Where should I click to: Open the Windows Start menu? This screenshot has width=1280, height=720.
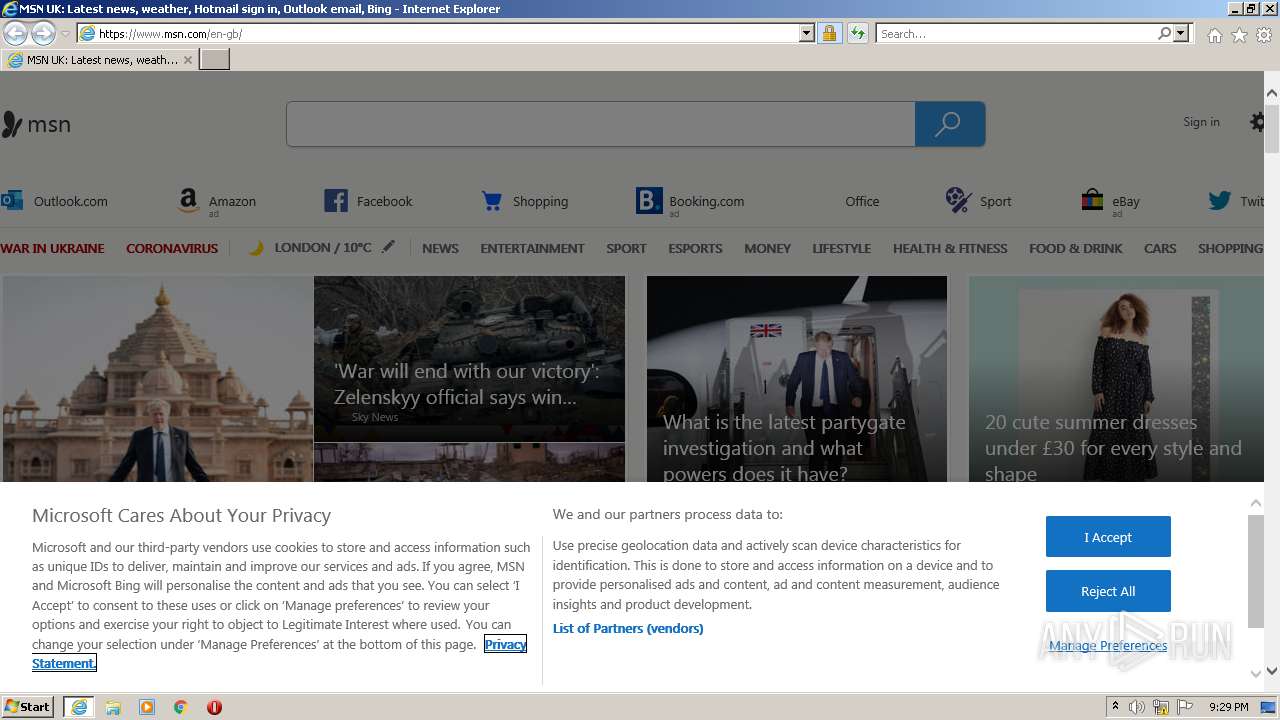coord(28,706)
